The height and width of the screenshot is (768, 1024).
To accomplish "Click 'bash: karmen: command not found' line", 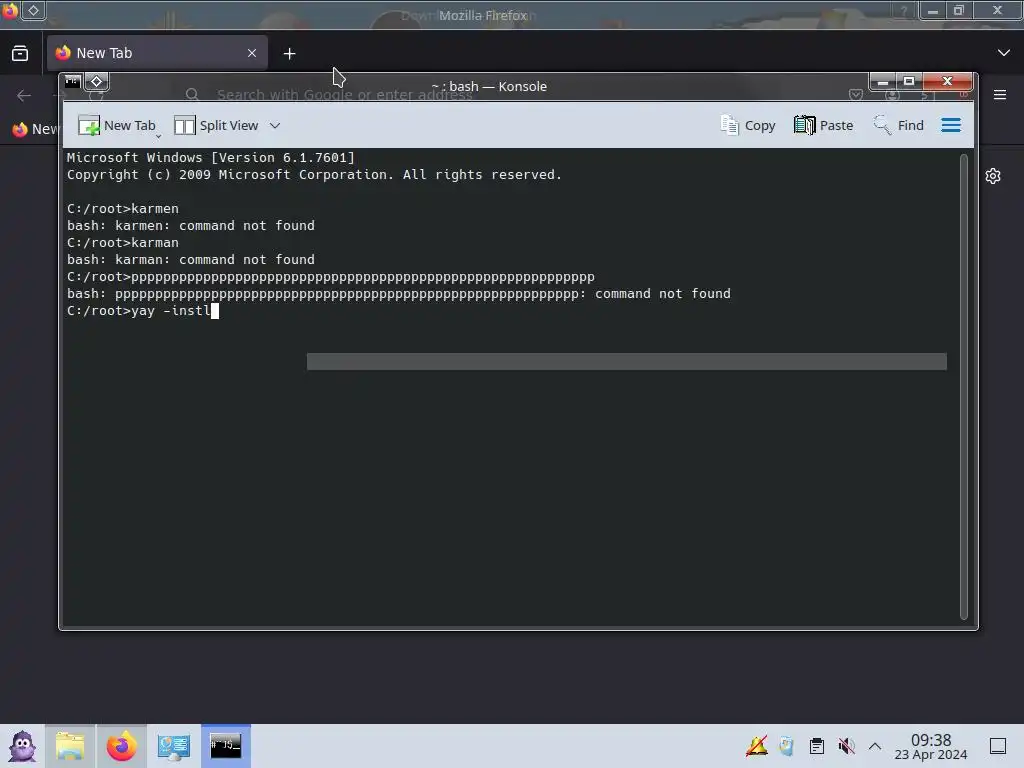I will pos(191,225).
